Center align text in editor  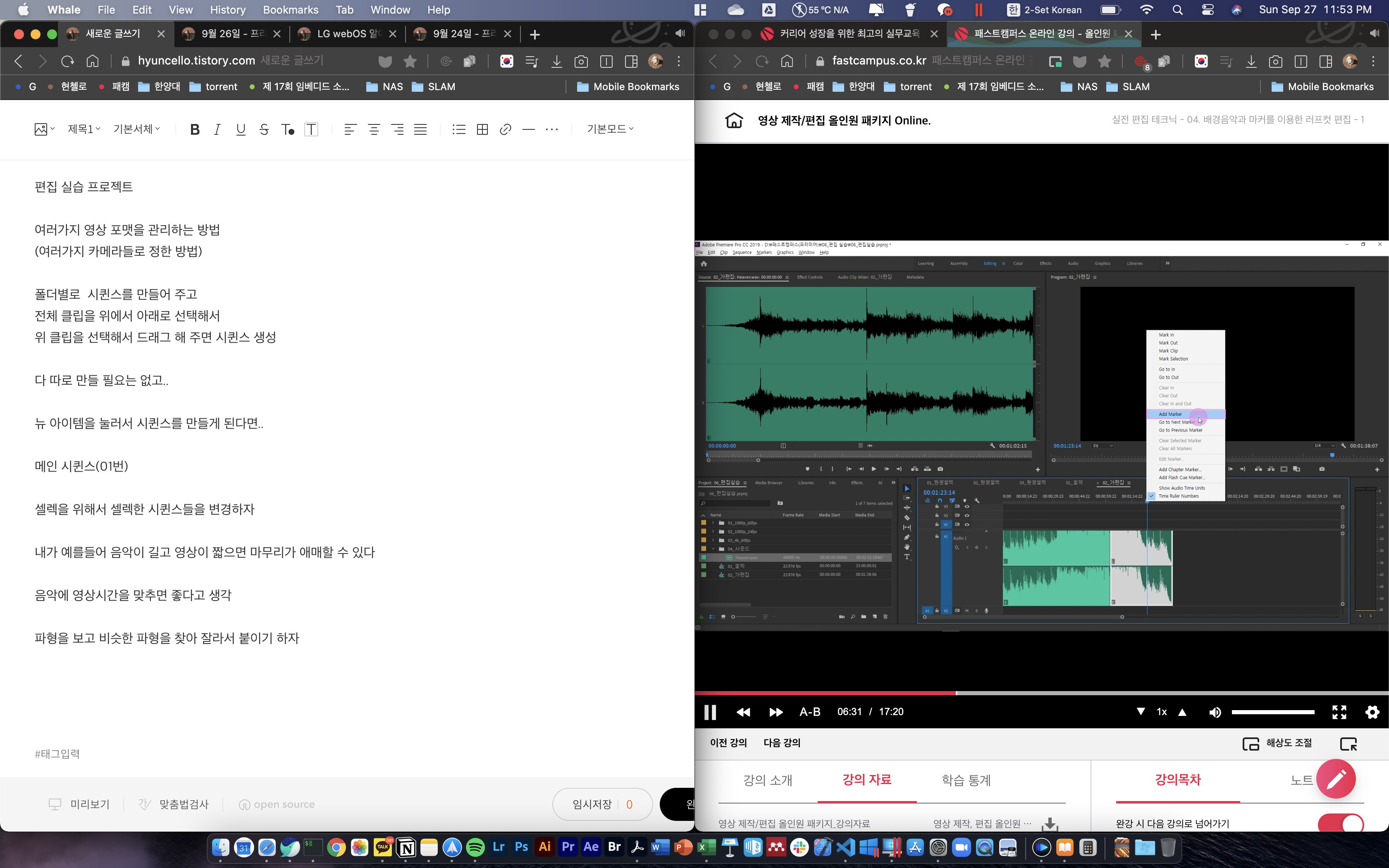pos(374,129)
